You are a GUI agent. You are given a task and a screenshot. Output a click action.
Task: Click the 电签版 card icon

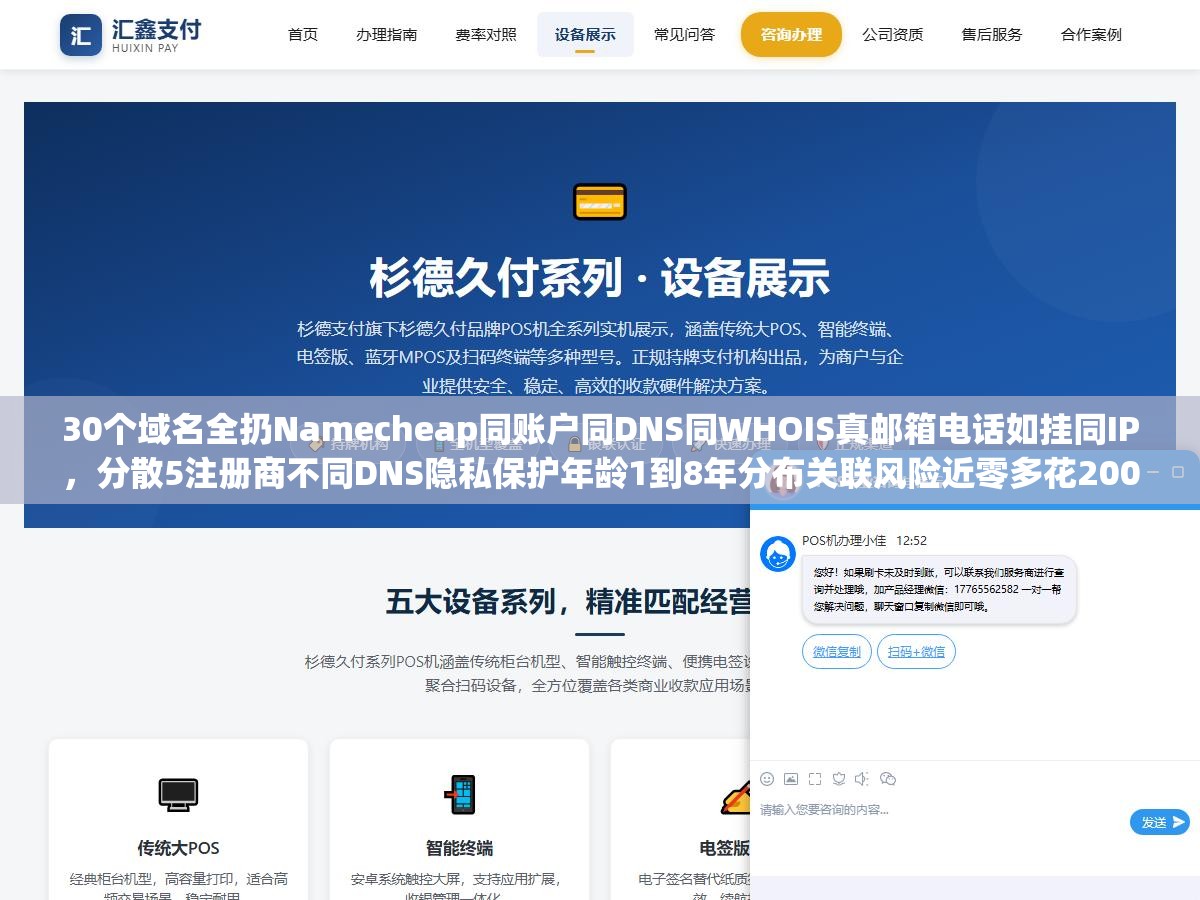tap(735, 797)
